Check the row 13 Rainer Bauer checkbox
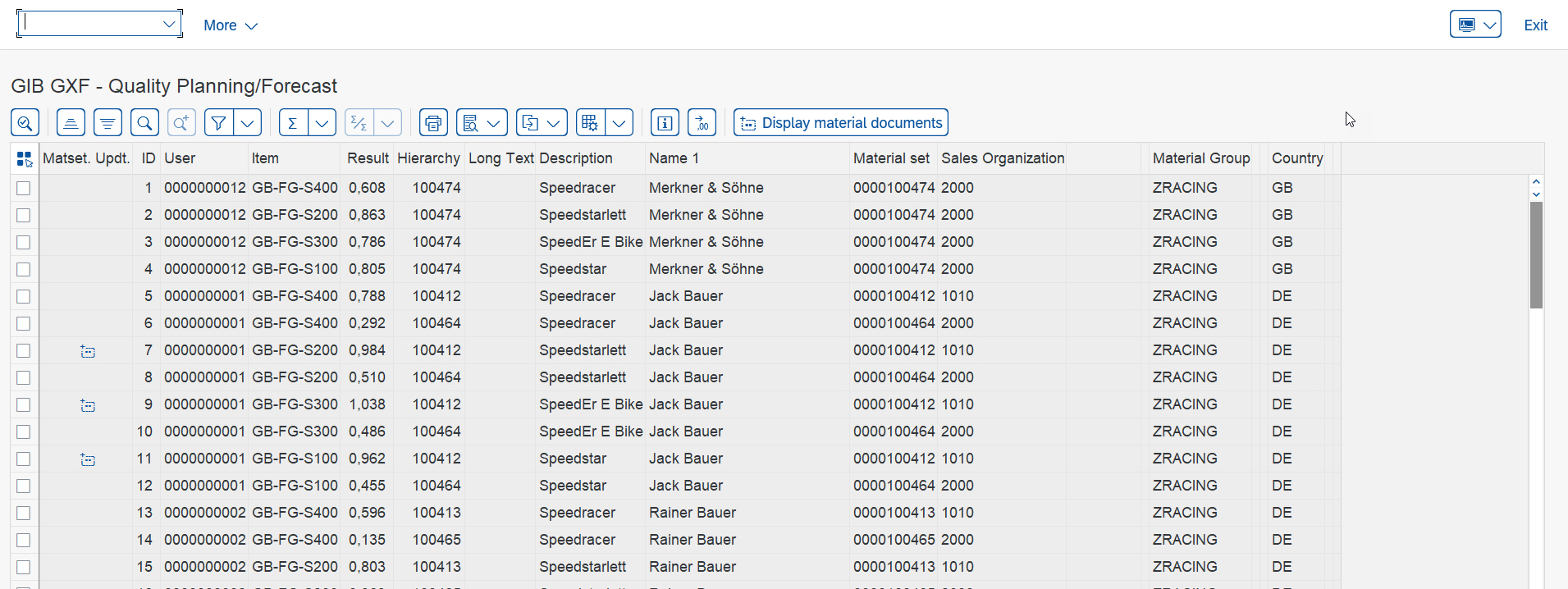The image size is (1568, 589). pos(24,514)
